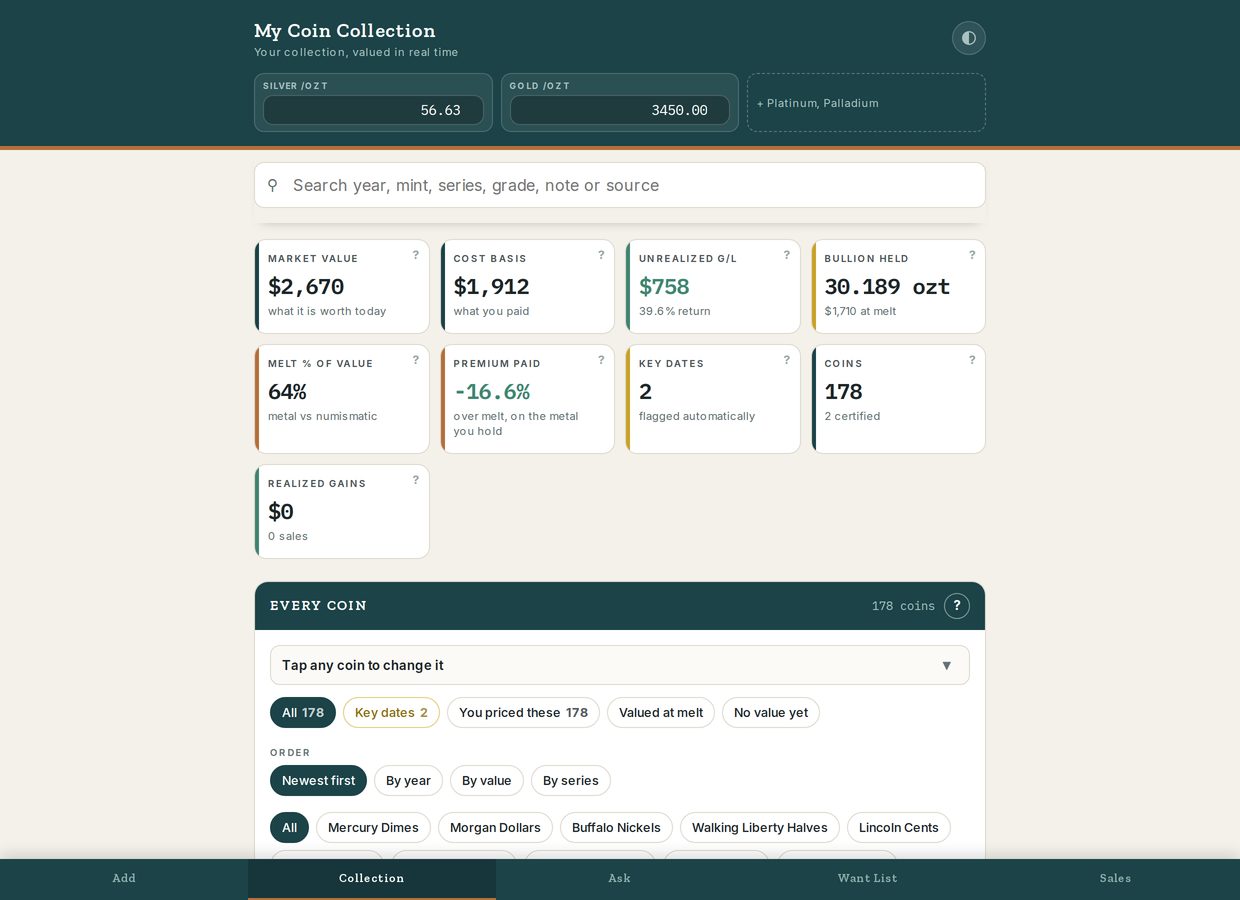Open help for Unrealized G/L card

(x=787, y=255)
